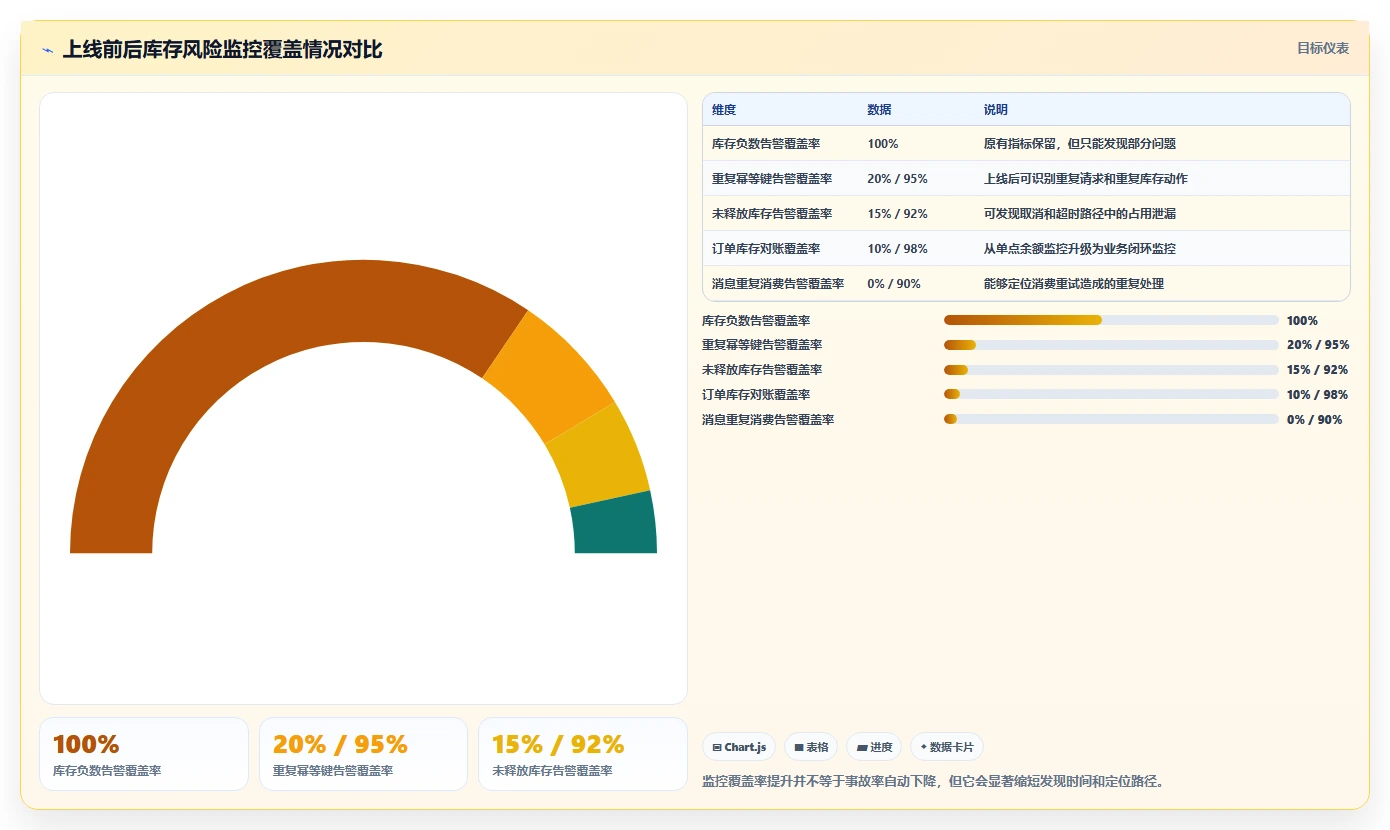Click progress-list label 消息重复消费告警覆盖率

[x=768, y=420]
